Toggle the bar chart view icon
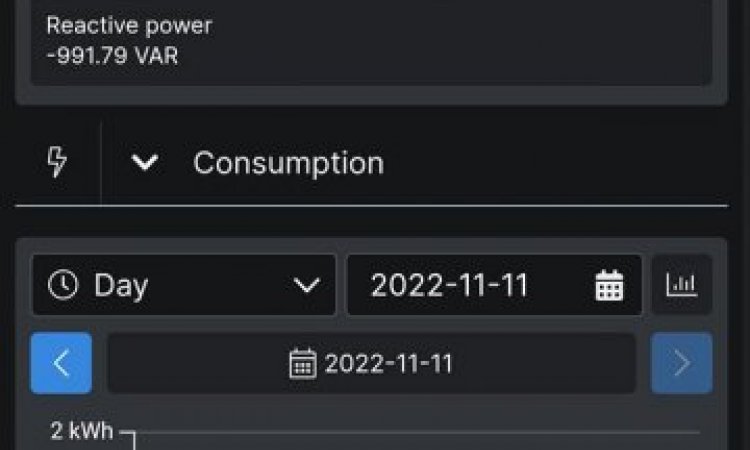Viewport: 750px width, 450px height. (682, 285)
